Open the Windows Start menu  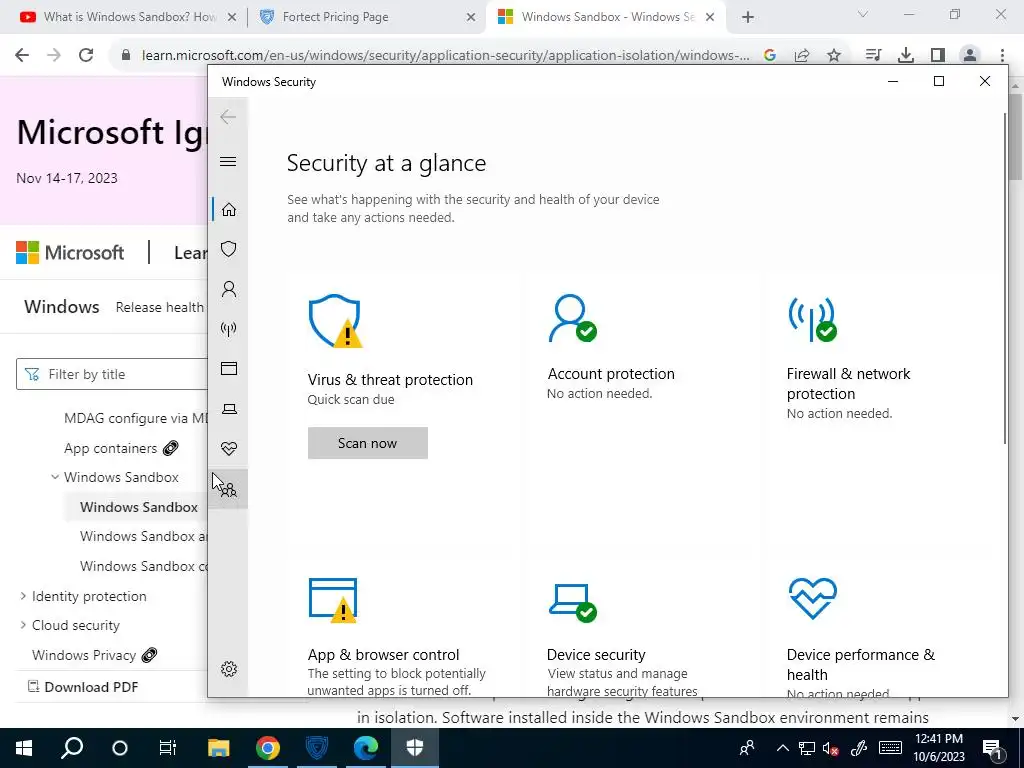pos(24,747)
